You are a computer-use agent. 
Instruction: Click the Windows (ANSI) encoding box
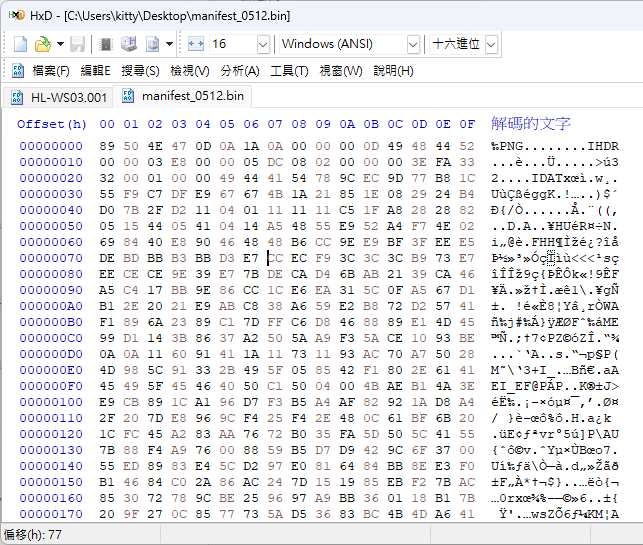(343, 44)
